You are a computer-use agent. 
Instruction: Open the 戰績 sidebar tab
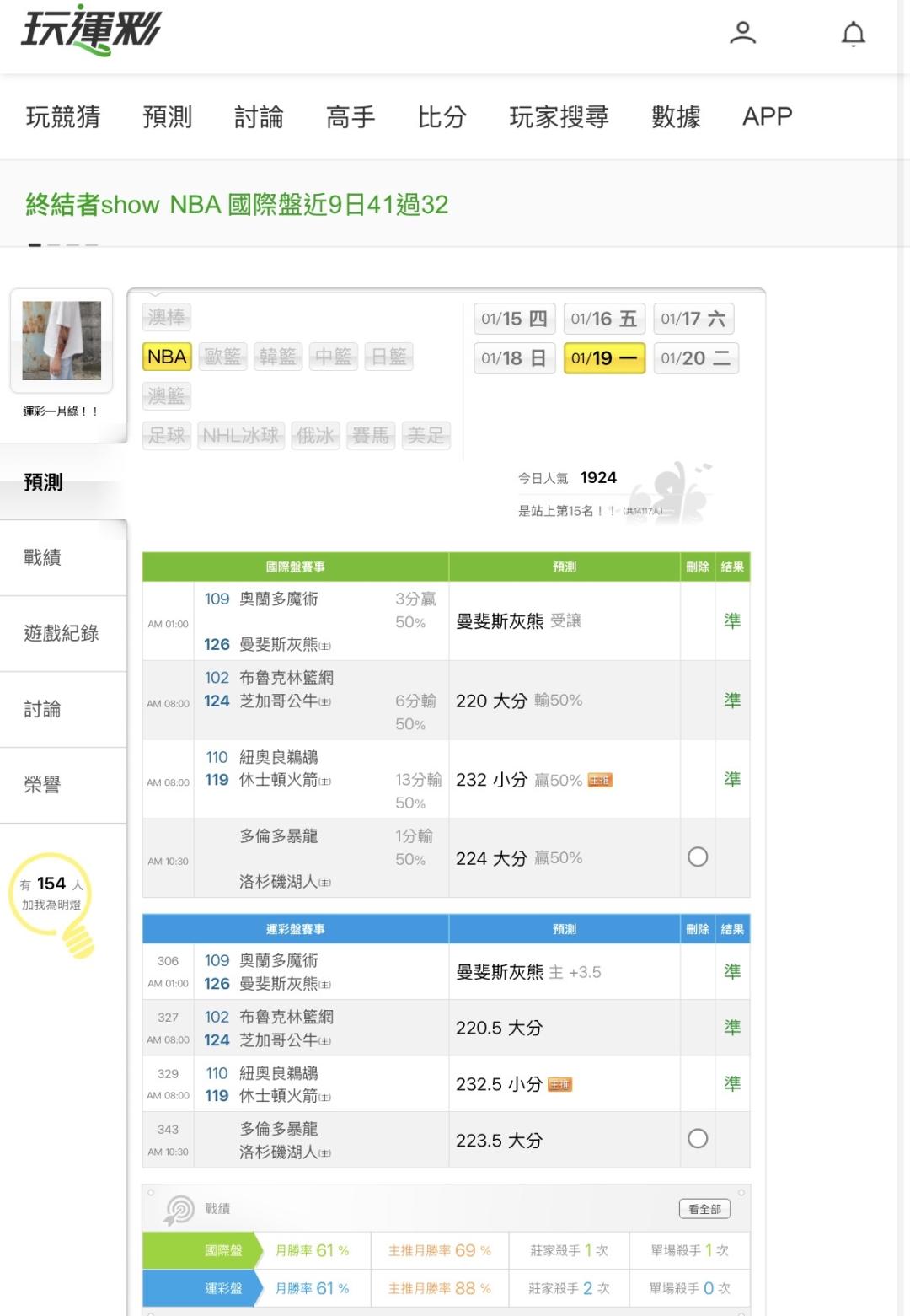pos(43,557)
